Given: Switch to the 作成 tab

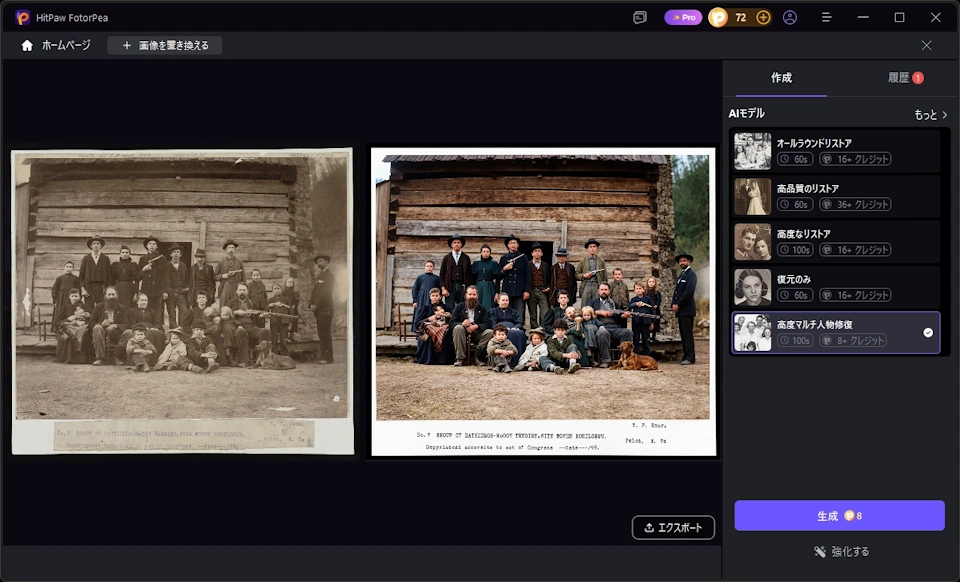Looking at the screenshot, I should (x=781, y=78).
